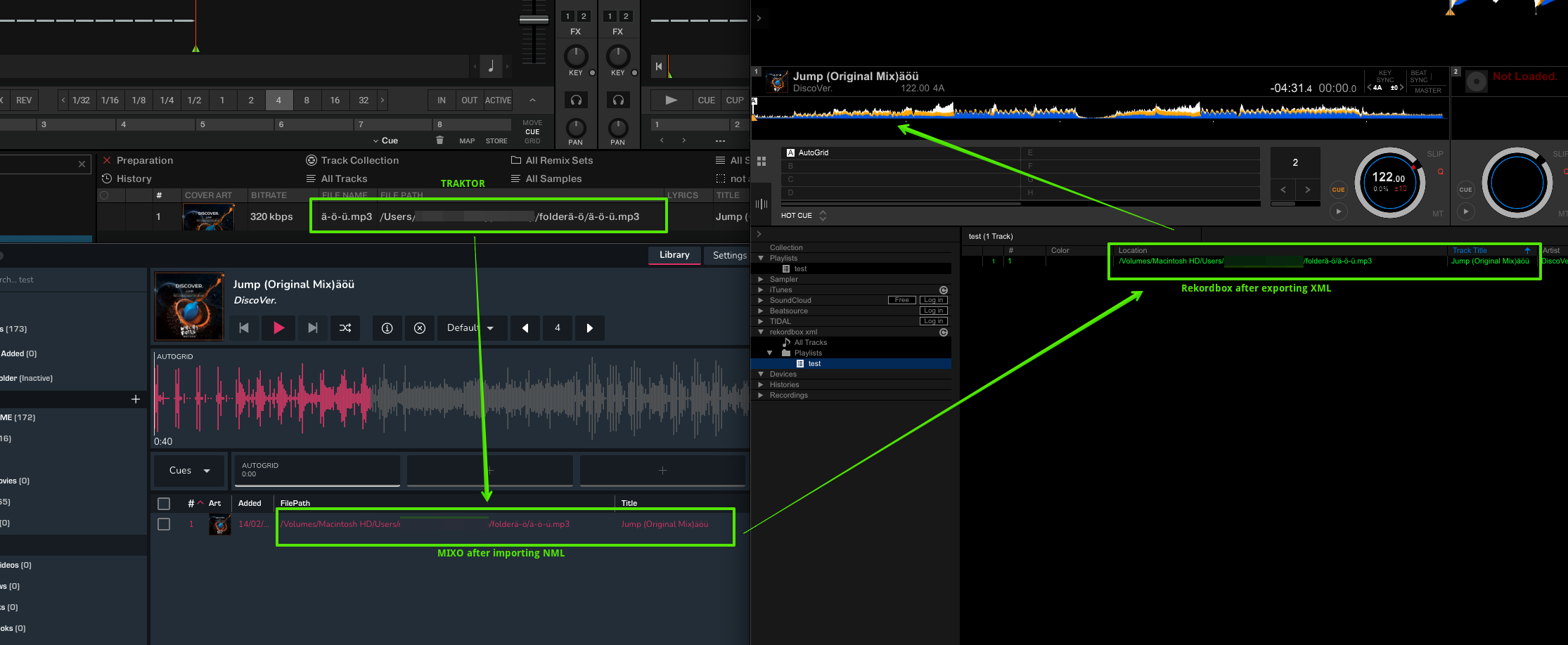Image resolution: width=1568 pixels, height=645 pixels.
Task: Collapse the rekordbox xml node
Action: click(761, 332)
